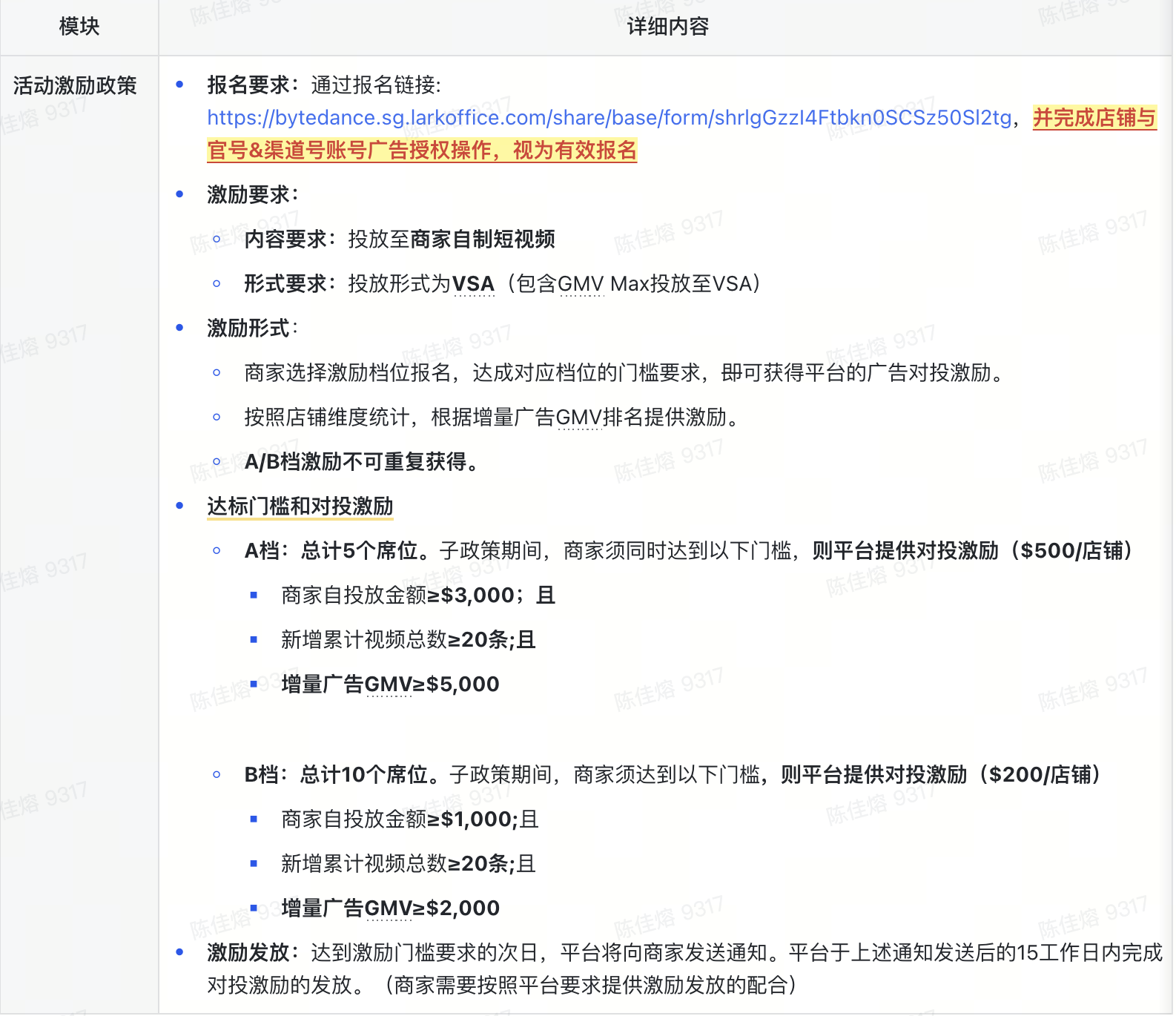1176x1016 pixels.
Task: Click GMV in 增量广告GMV≥$2,000
Action: pos(388,908)
